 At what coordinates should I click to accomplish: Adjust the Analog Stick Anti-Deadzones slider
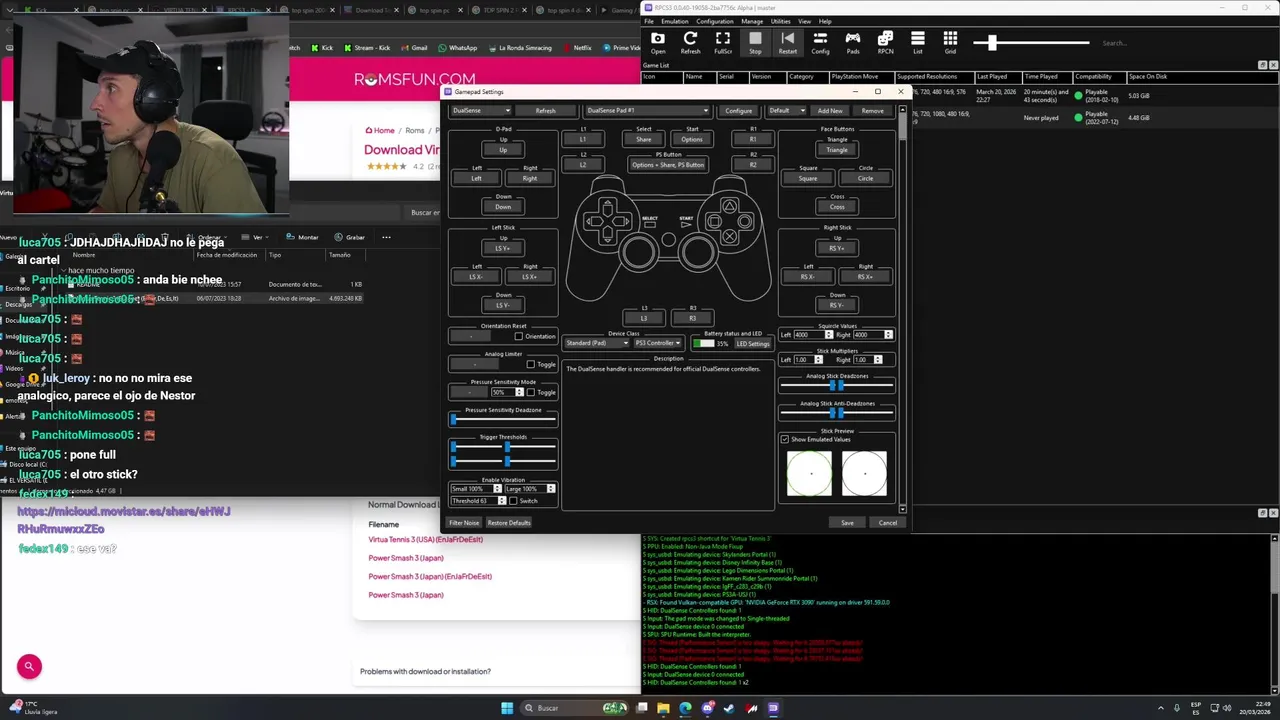point(836,413)
